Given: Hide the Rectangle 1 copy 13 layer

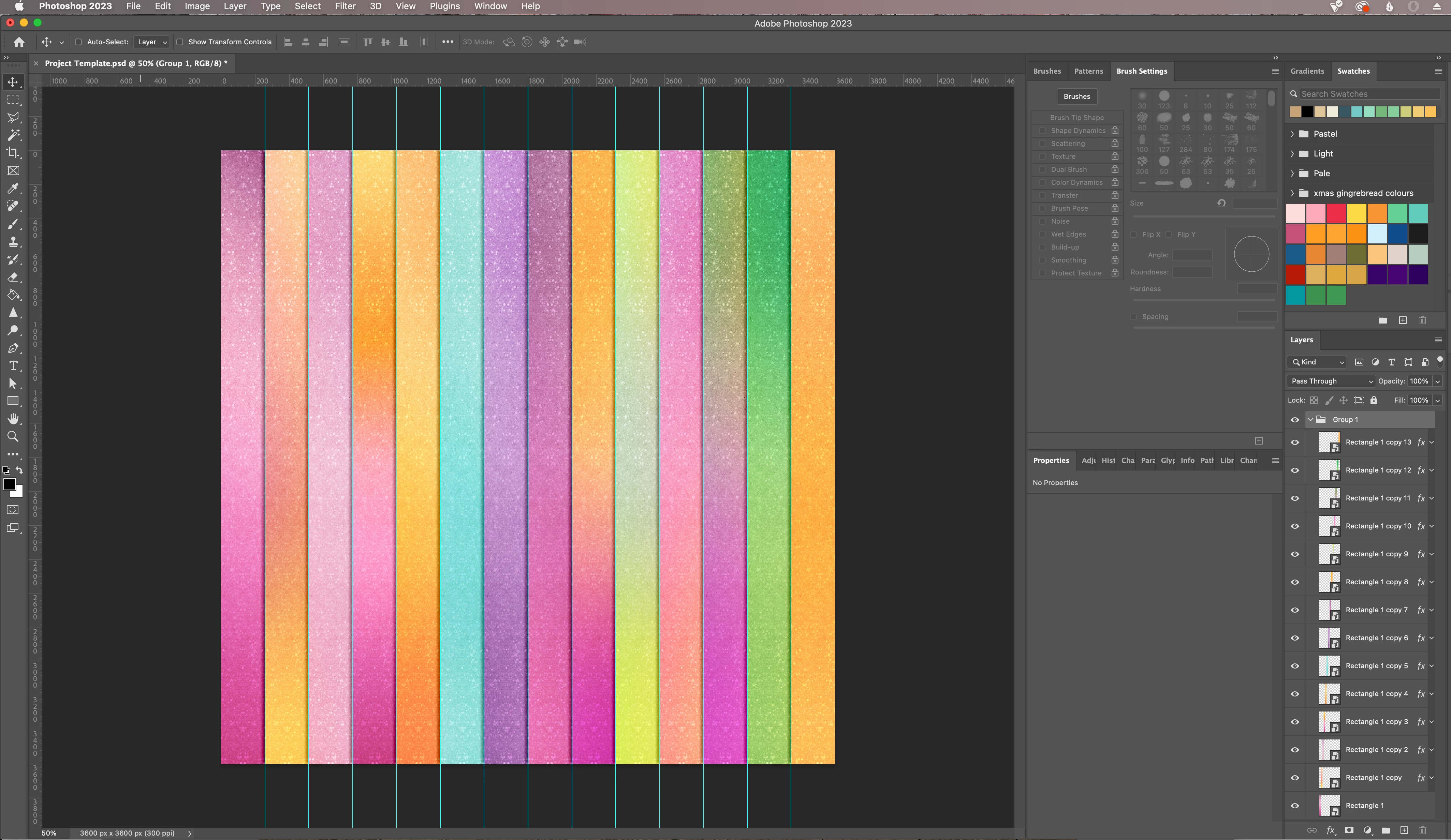Looking at the screenshot, I should click(x=1295, y=442).
